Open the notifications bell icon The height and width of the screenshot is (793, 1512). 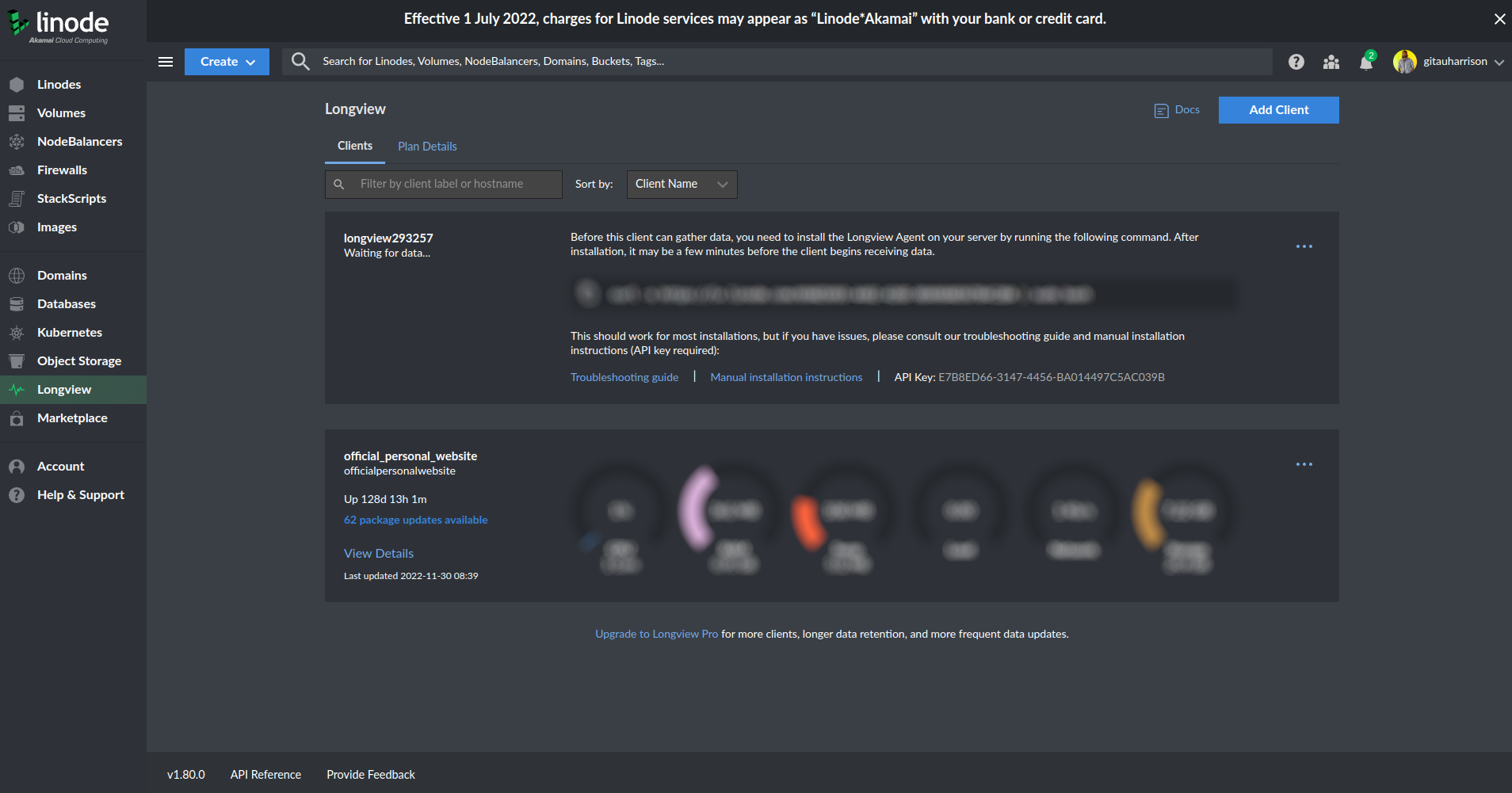(1366, 62)
